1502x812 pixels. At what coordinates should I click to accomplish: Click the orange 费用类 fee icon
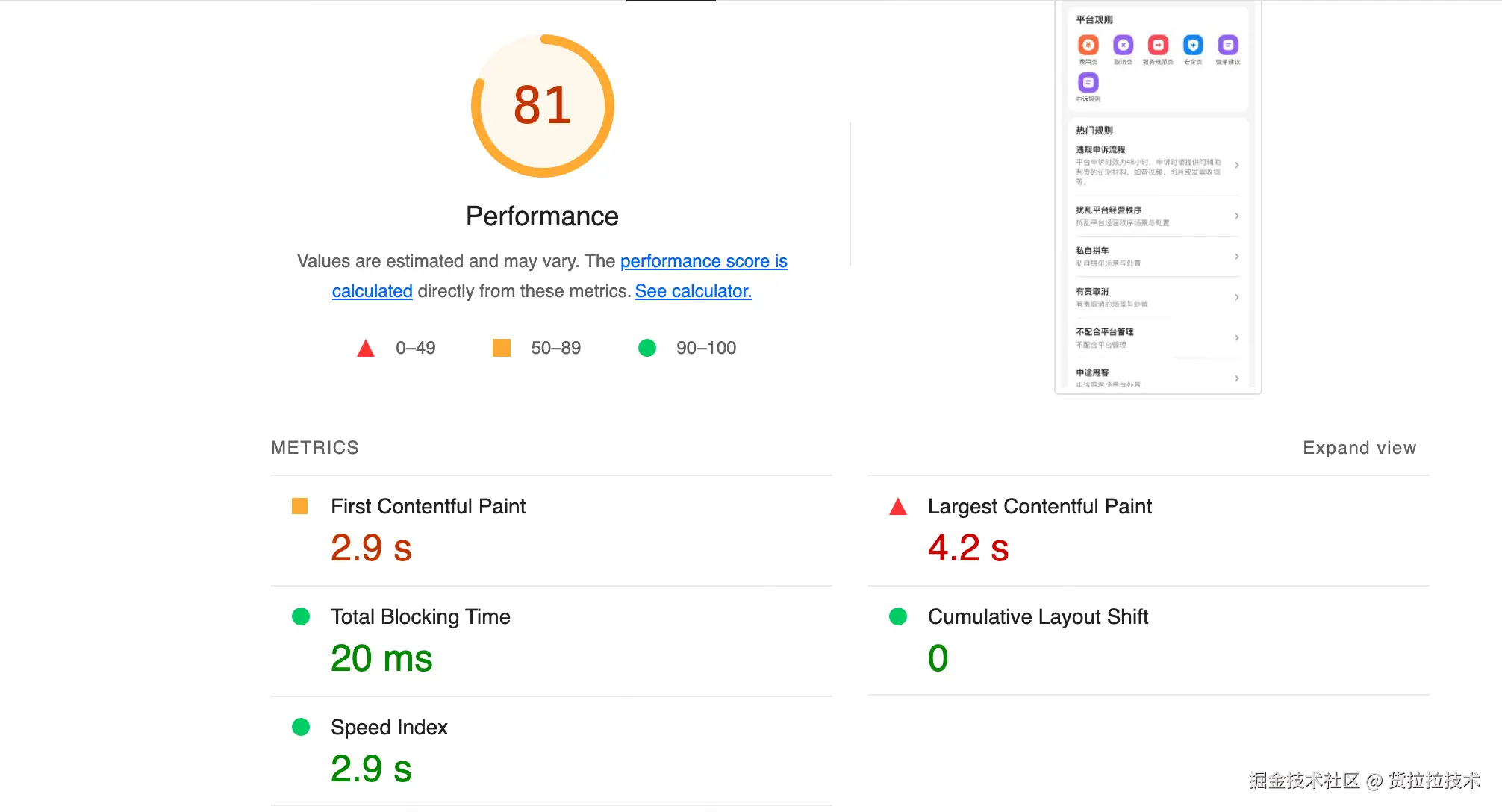[x=1088, y=45]
